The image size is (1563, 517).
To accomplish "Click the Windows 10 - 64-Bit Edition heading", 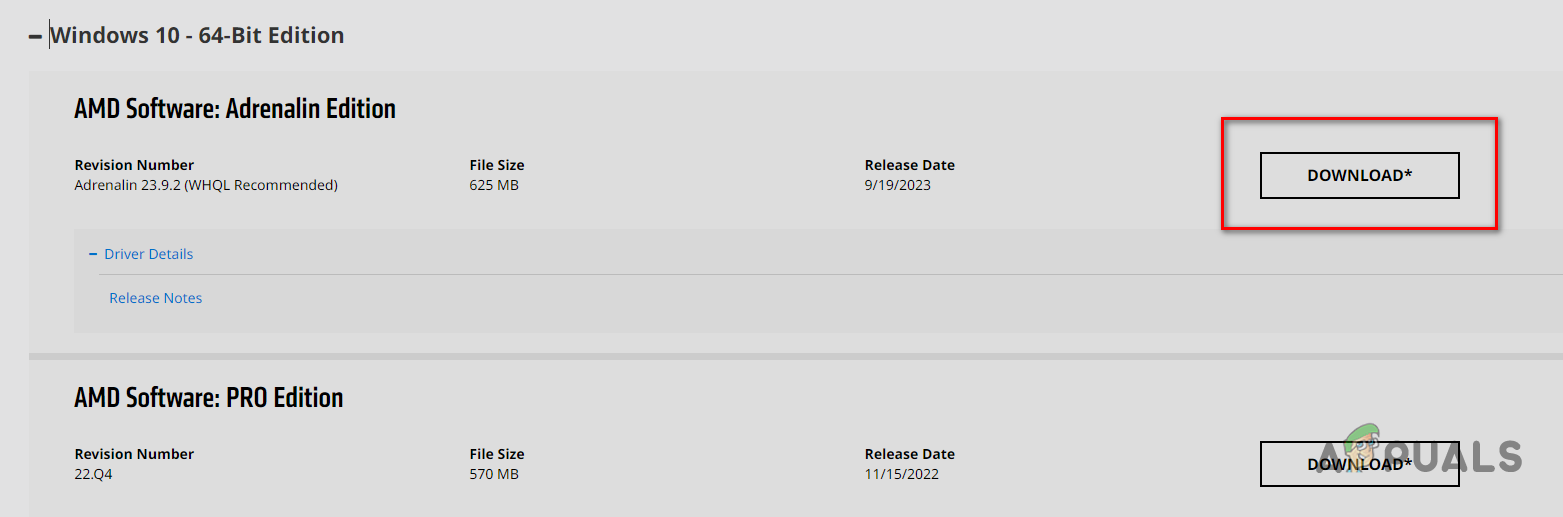I will (x=197, y=36).
